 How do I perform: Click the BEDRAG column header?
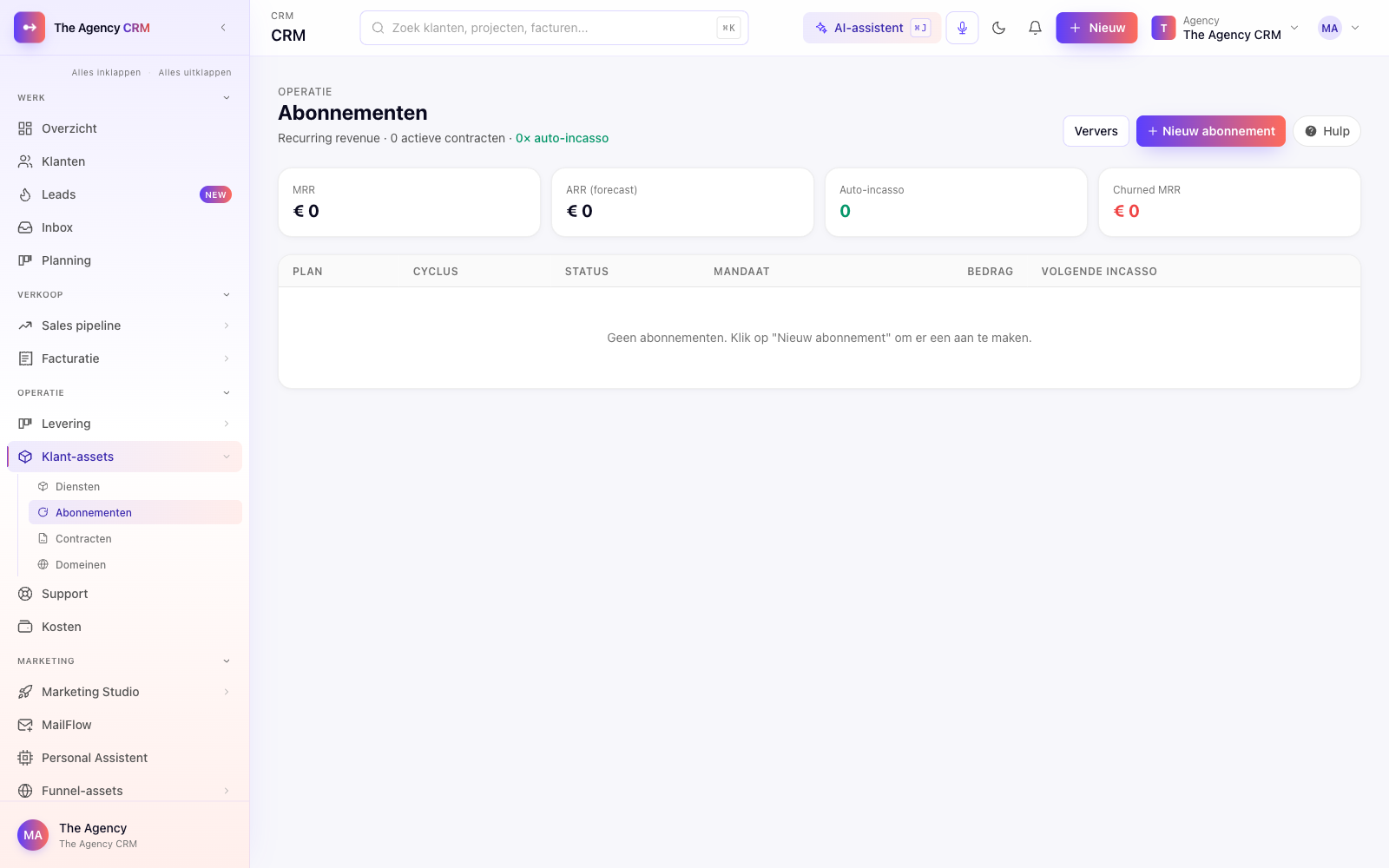coord(991,272)
